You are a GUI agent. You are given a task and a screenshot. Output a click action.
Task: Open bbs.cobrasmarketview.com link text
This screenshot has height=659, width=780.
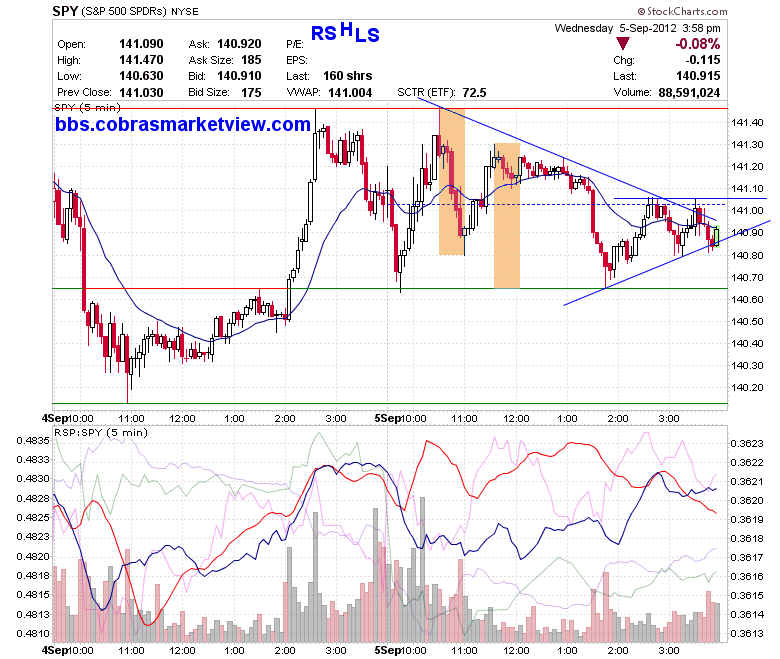(x=183, y=124)
